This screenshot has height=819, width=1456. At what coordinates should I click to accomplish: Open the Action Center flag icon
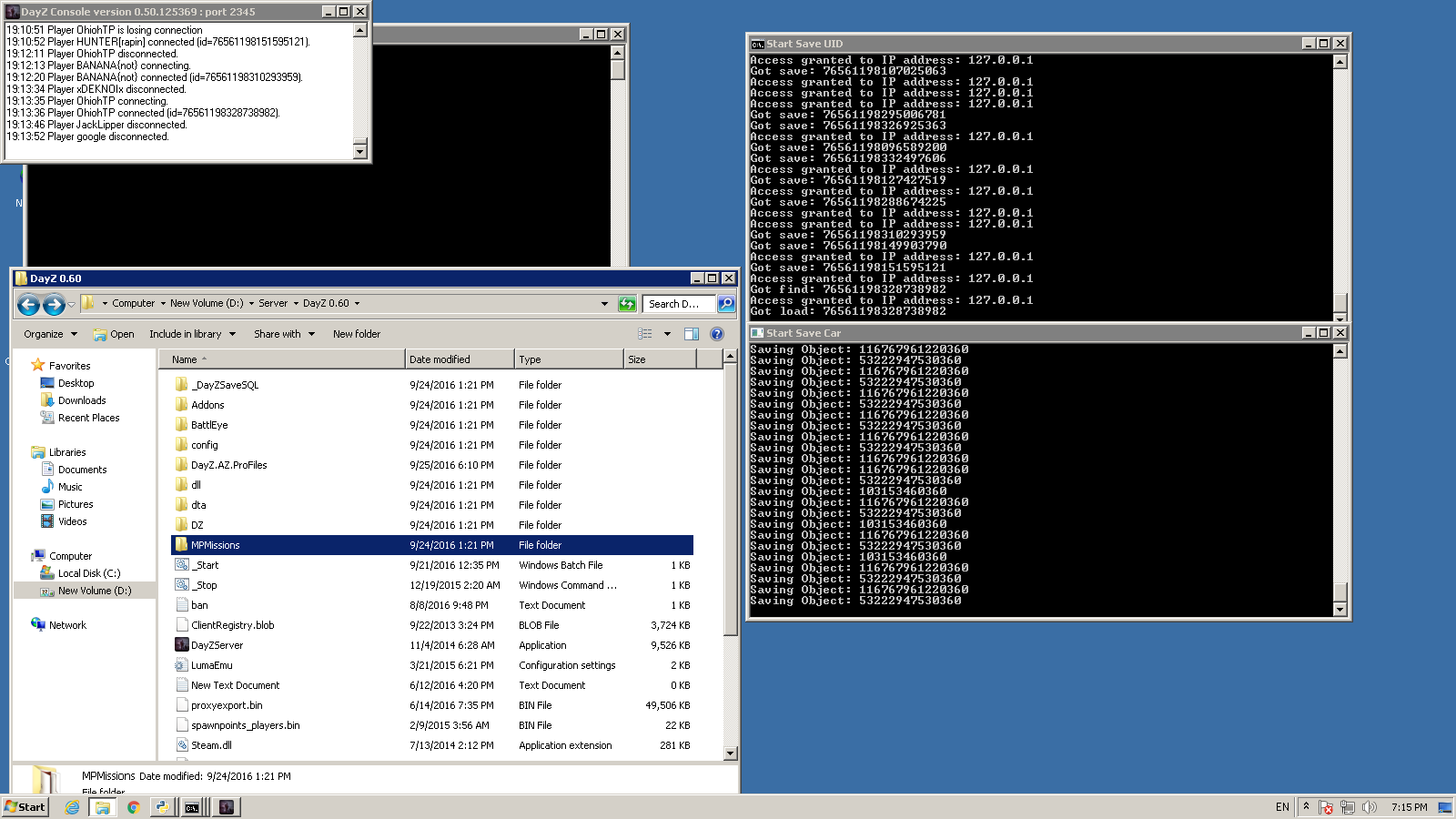click(x=1326, y=807)
